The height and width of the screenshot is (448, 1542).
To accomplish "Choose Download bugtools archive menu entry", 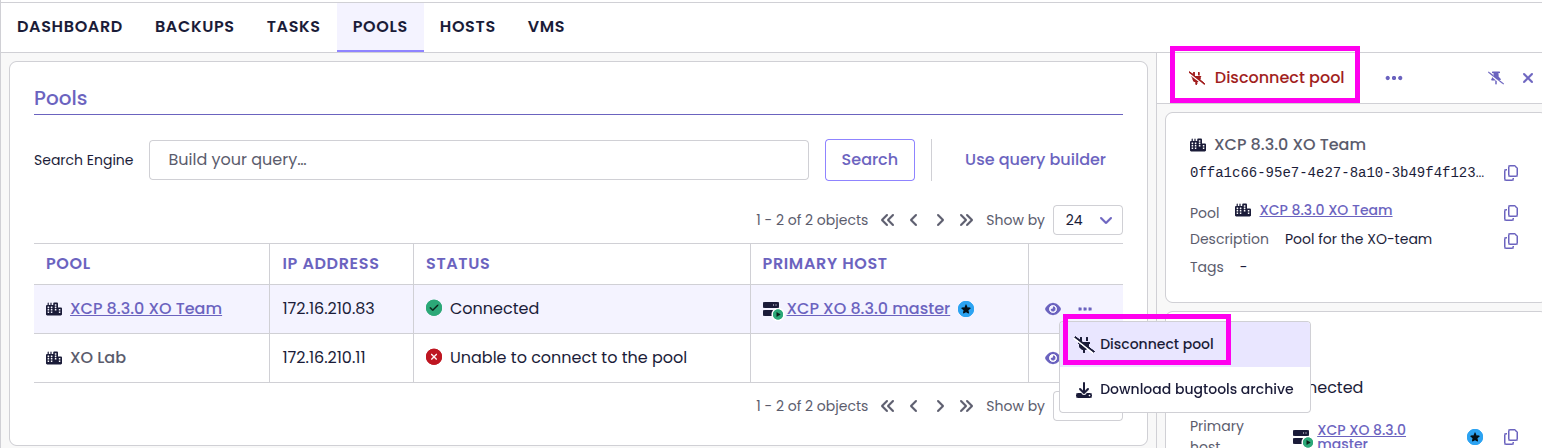I will (x=1185, y=389).
